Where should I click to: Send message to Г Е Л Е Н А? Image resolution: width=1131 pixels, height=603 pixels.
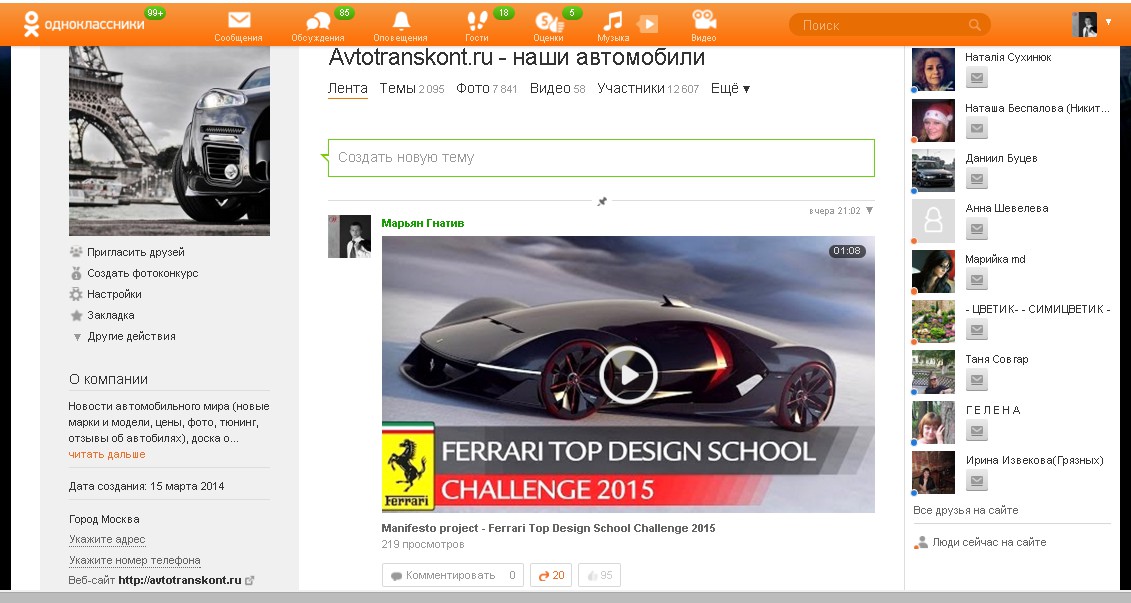[977, 431]
